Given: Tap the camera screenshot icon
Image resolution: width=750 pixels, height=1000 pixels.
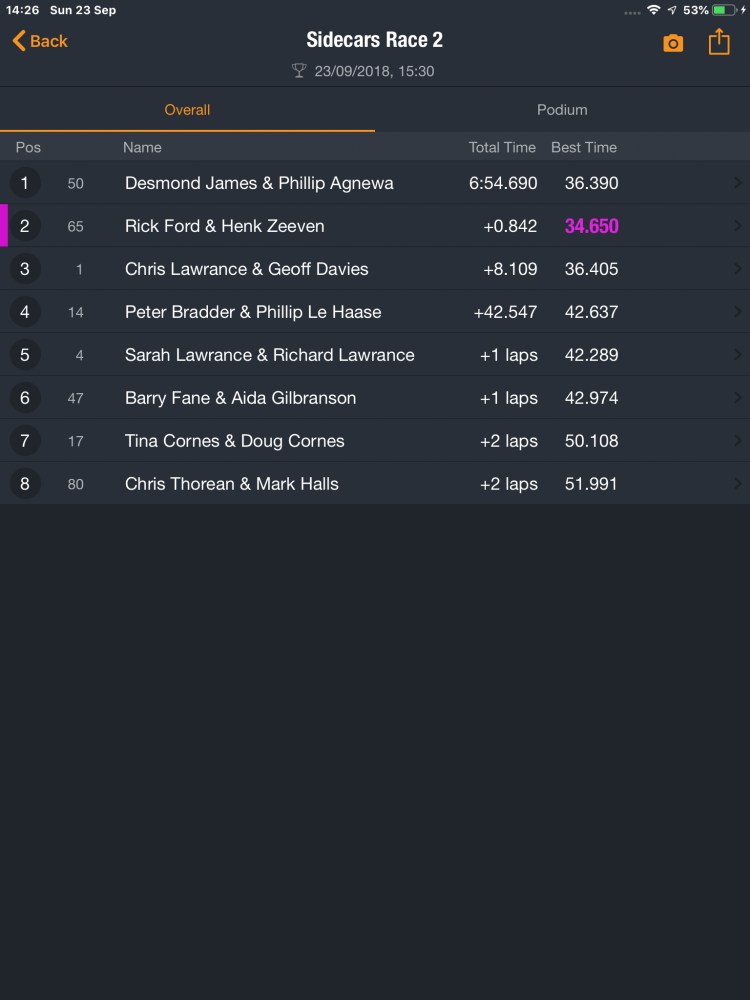Looking at the screenshot, I should coord(673,43).
